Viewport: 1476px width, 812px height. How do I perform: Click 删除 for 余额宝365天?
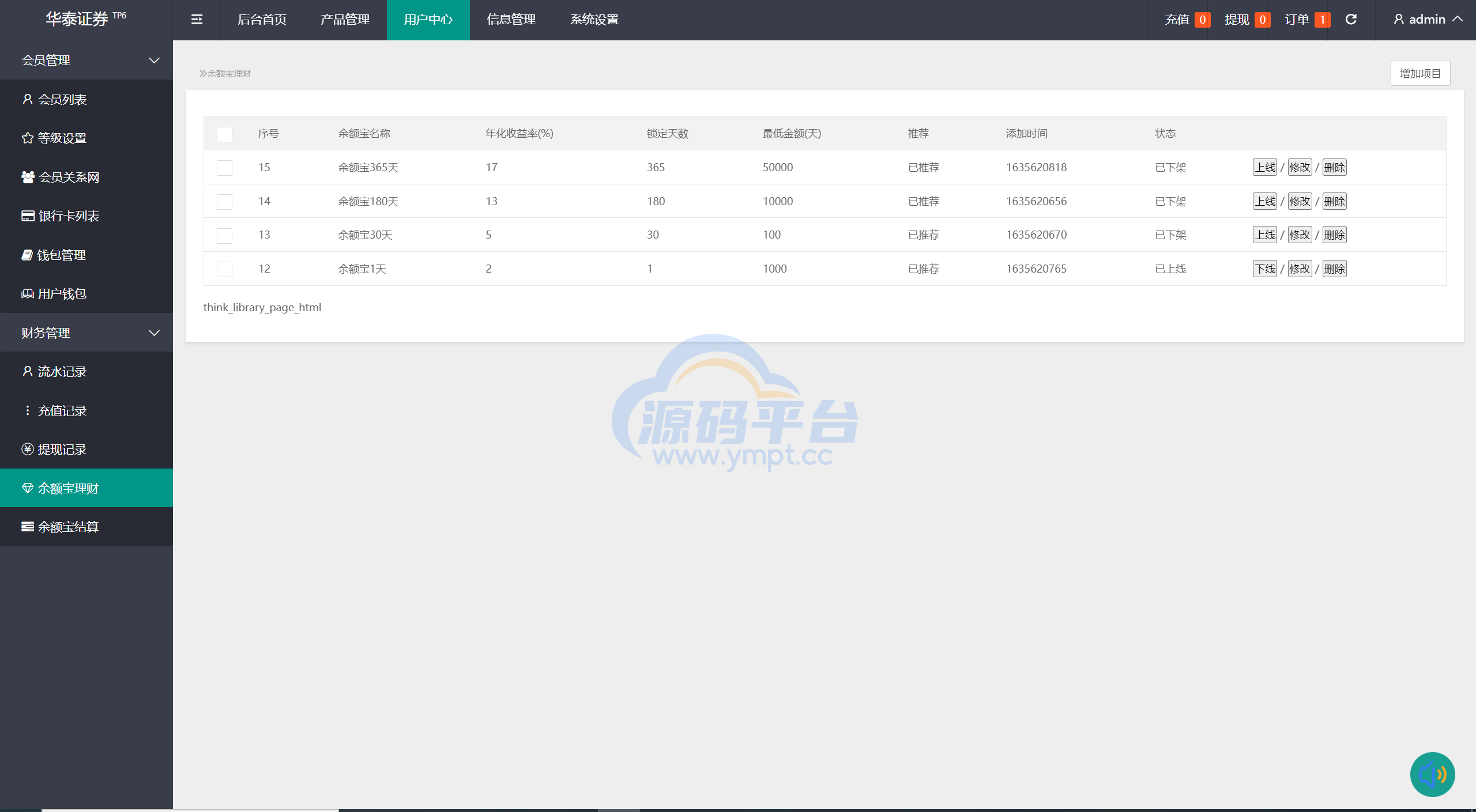(x=1334, y=167)
